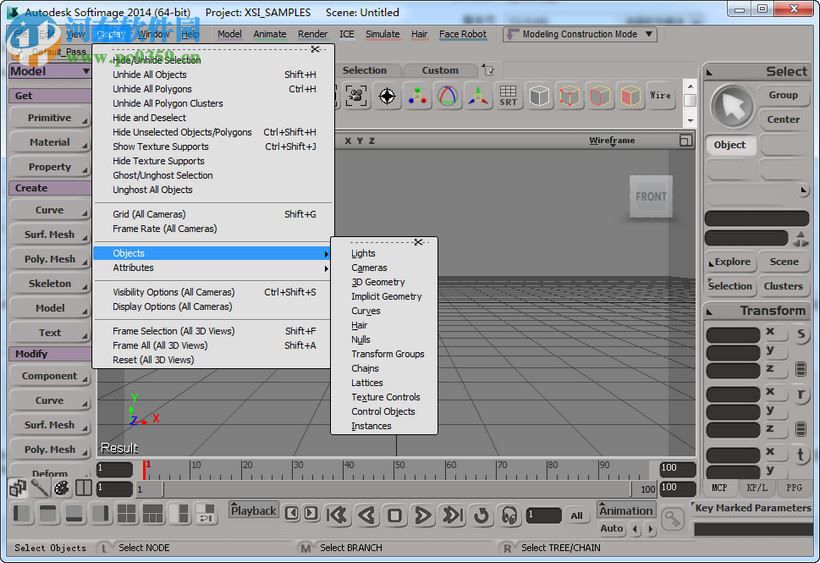
Task: Select the three-sphere hierarchy icon
Action: coord(417,96)
